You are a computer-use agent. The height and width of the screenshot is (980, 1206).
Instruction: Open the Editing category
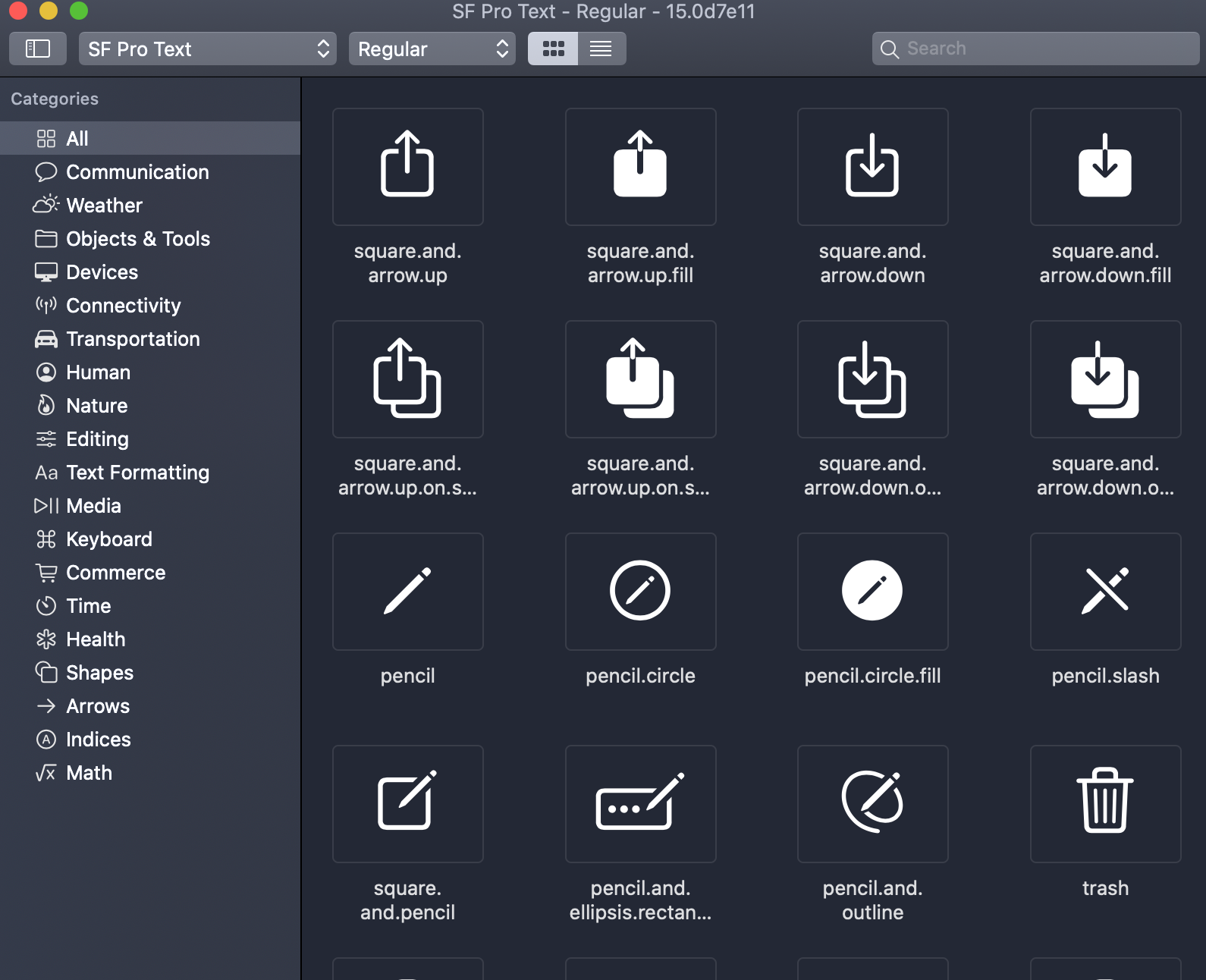point(150,438)
